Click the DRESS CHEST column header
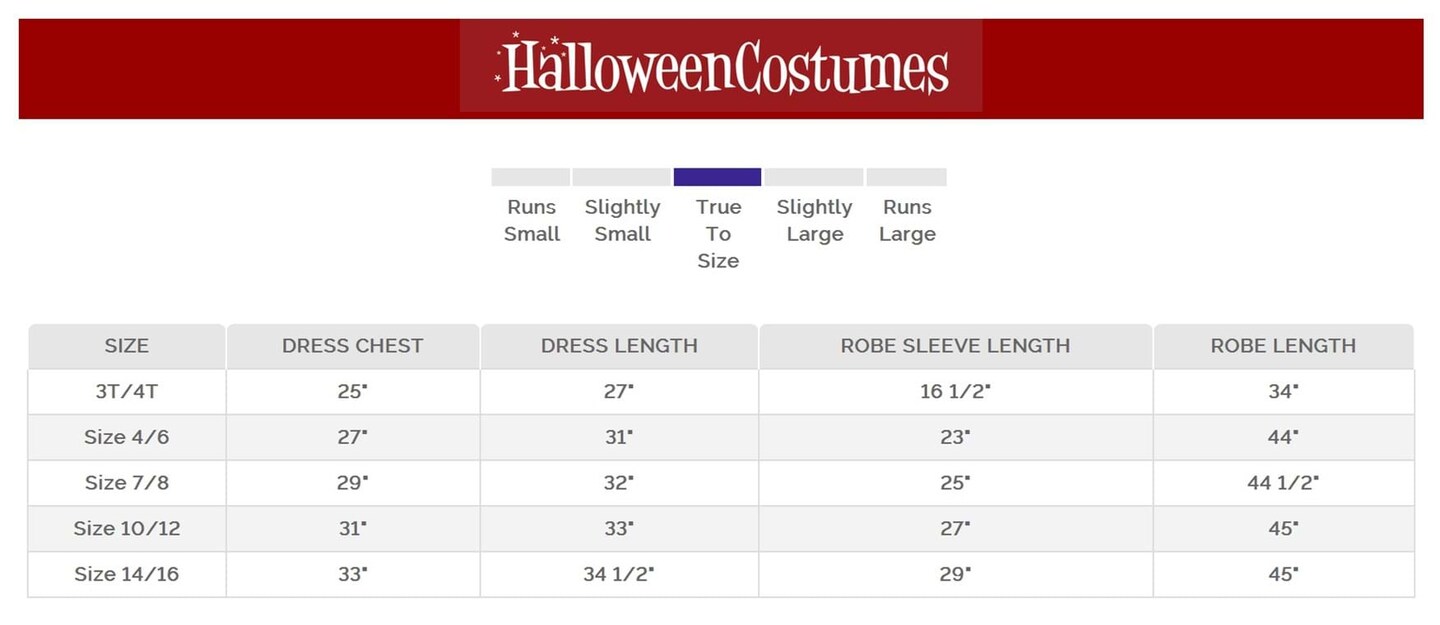This screenshot has width=1440, height=625. point(352,346)
